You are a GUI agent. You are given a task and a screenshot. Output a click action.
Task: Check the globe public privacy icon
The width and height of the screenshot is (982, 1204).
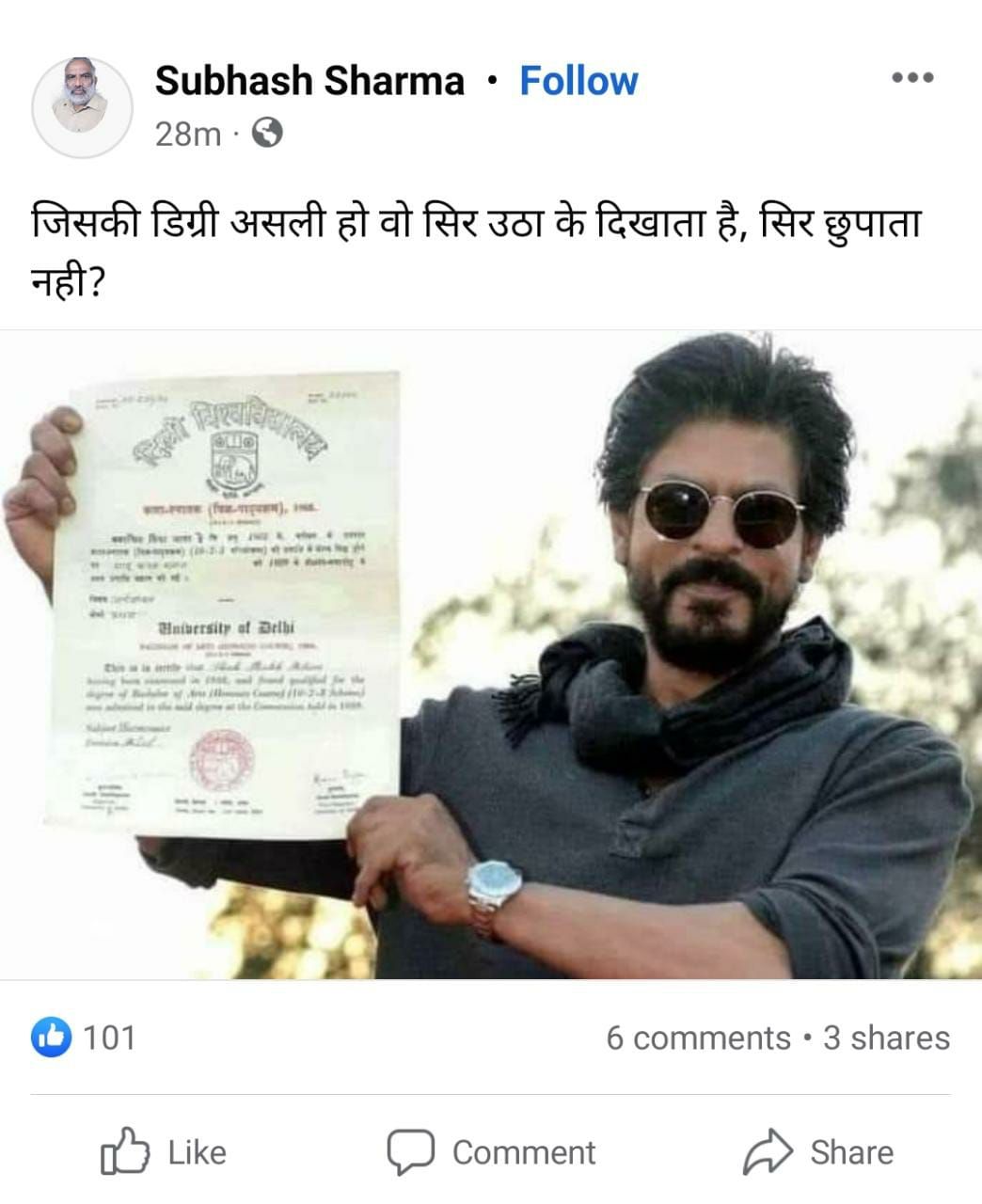pyautogui.click(x=267, y=133)
